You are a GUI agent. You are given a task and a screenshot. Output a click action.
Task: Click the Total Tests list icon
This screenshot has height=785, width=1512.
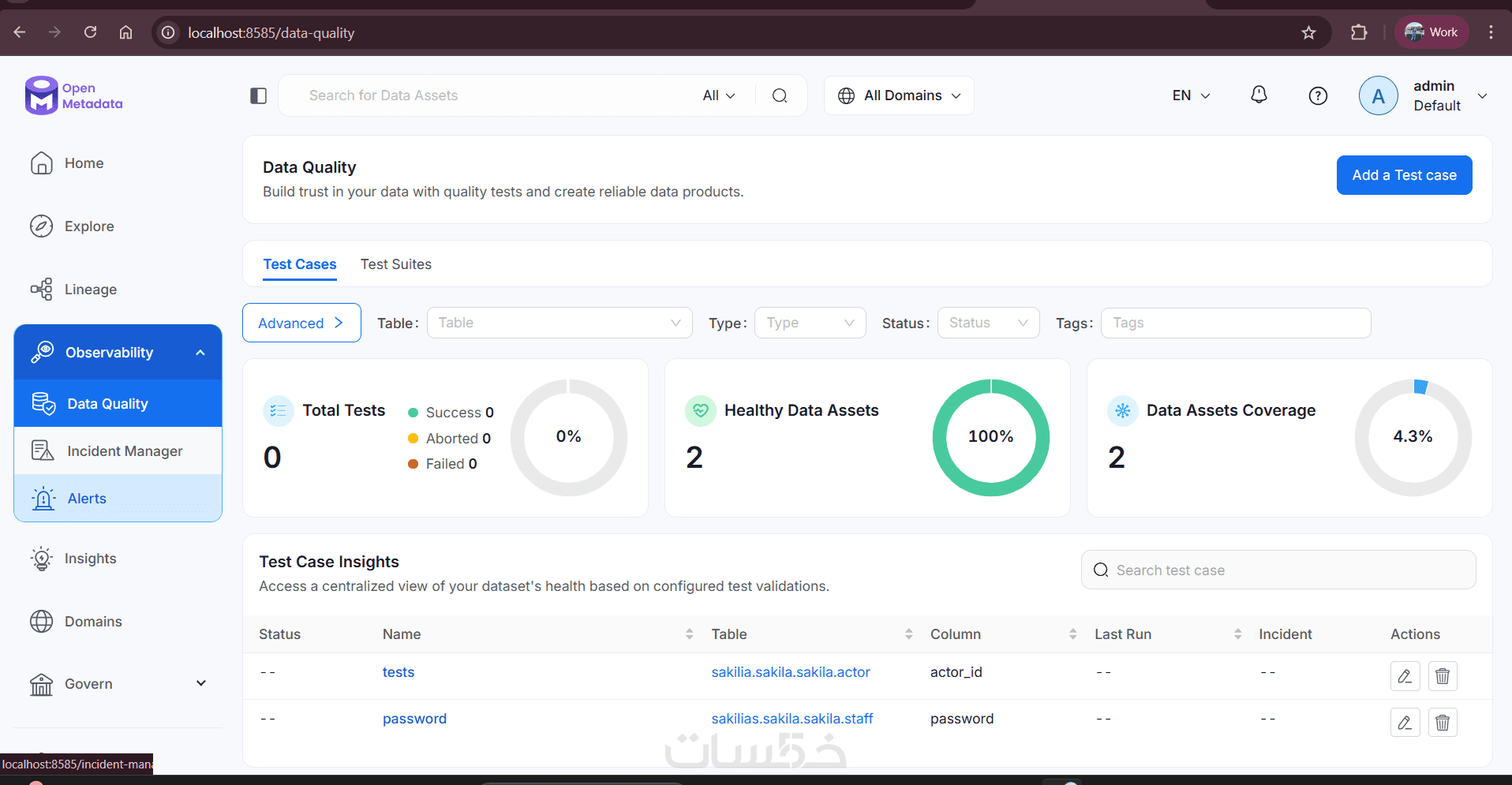point(278,411)
